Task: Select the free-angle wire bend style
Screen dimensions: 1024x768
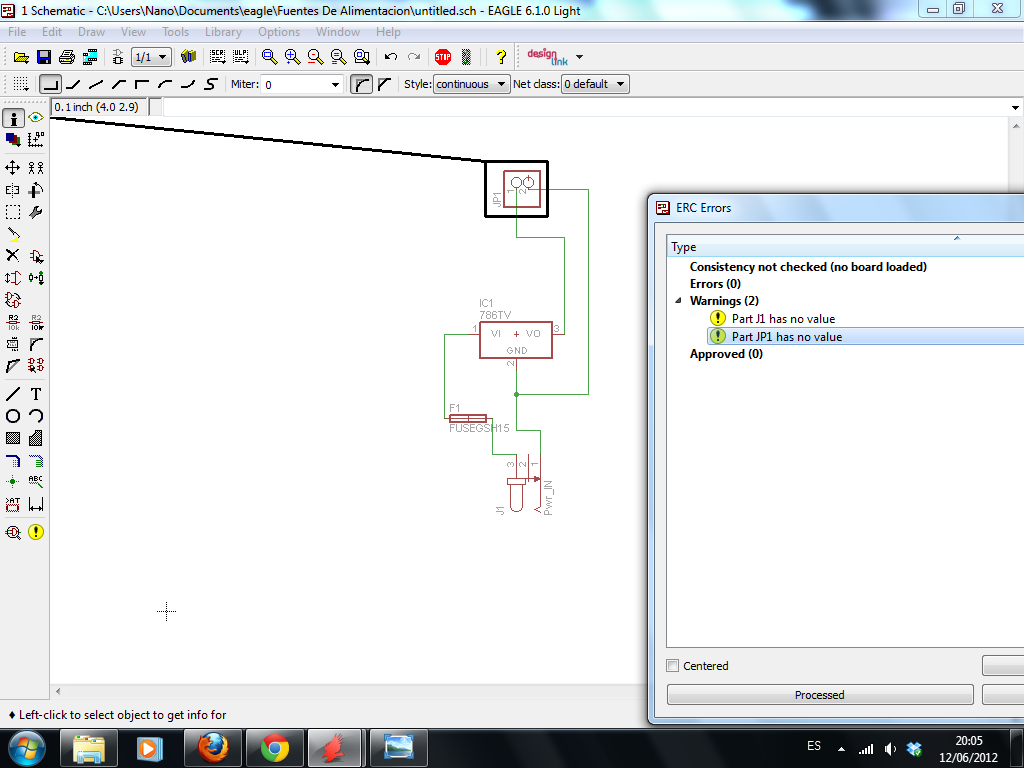Action: point(97,84)
